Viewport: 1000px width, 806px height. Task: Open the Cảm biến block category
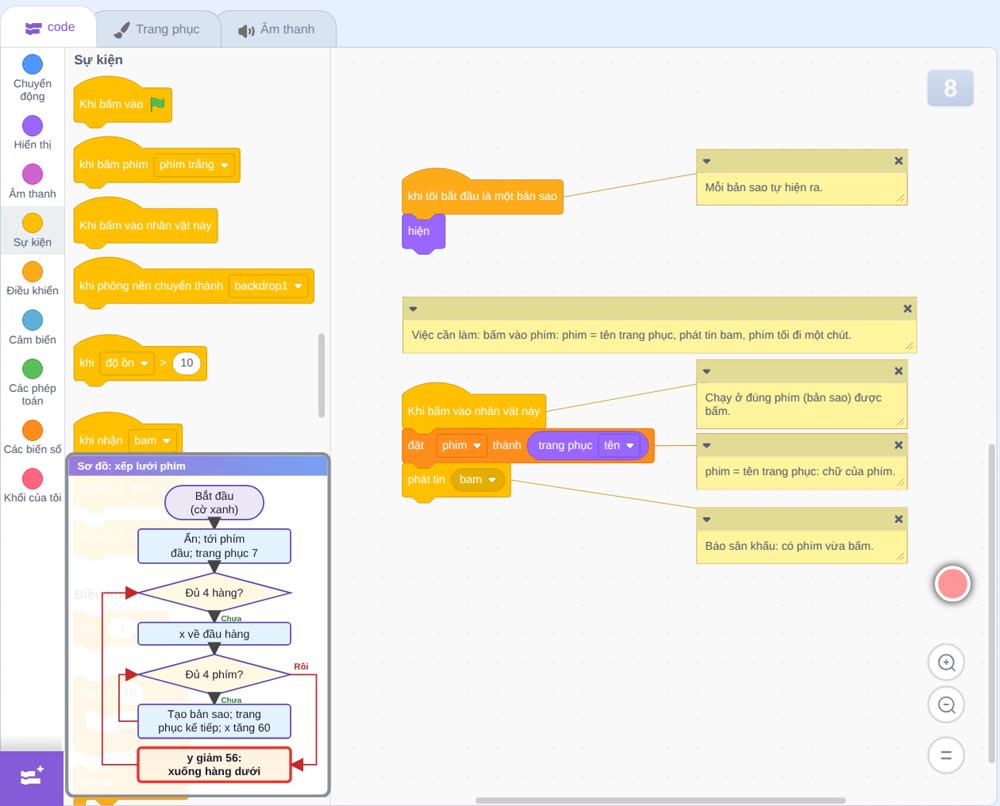point(33,327)
